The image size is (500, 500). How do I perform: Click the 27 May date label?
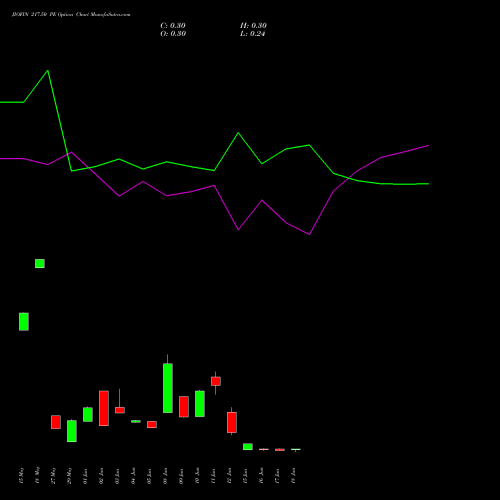(54, 475)
